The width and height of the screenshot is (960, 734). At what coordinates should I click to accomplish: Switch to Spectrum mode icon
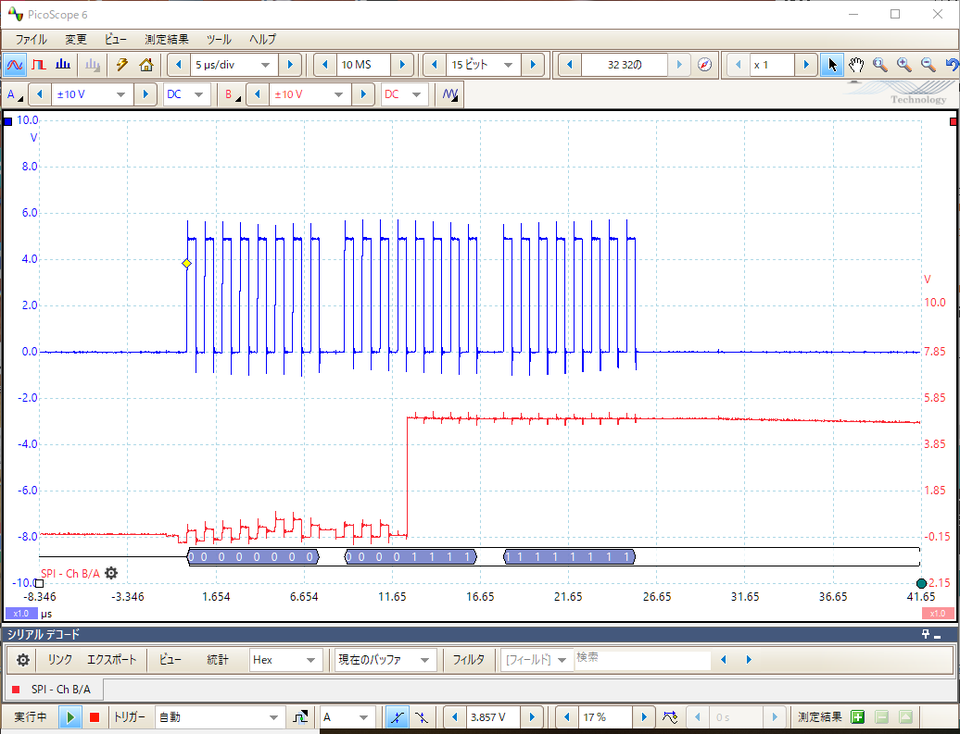coord(63,65)
